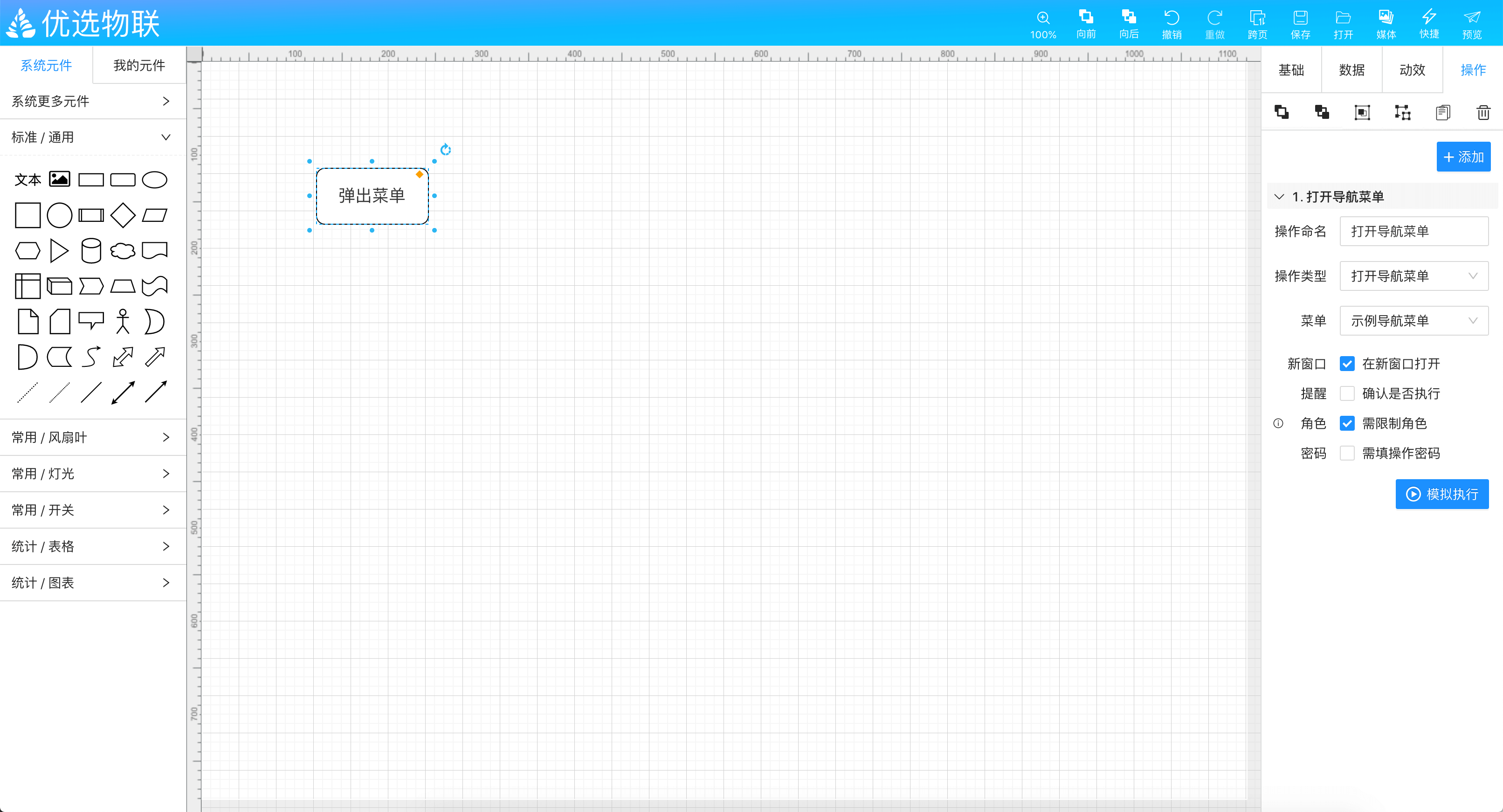
Task: Click bring-to-front icon in right panel
Action: tap(1281, 112)
